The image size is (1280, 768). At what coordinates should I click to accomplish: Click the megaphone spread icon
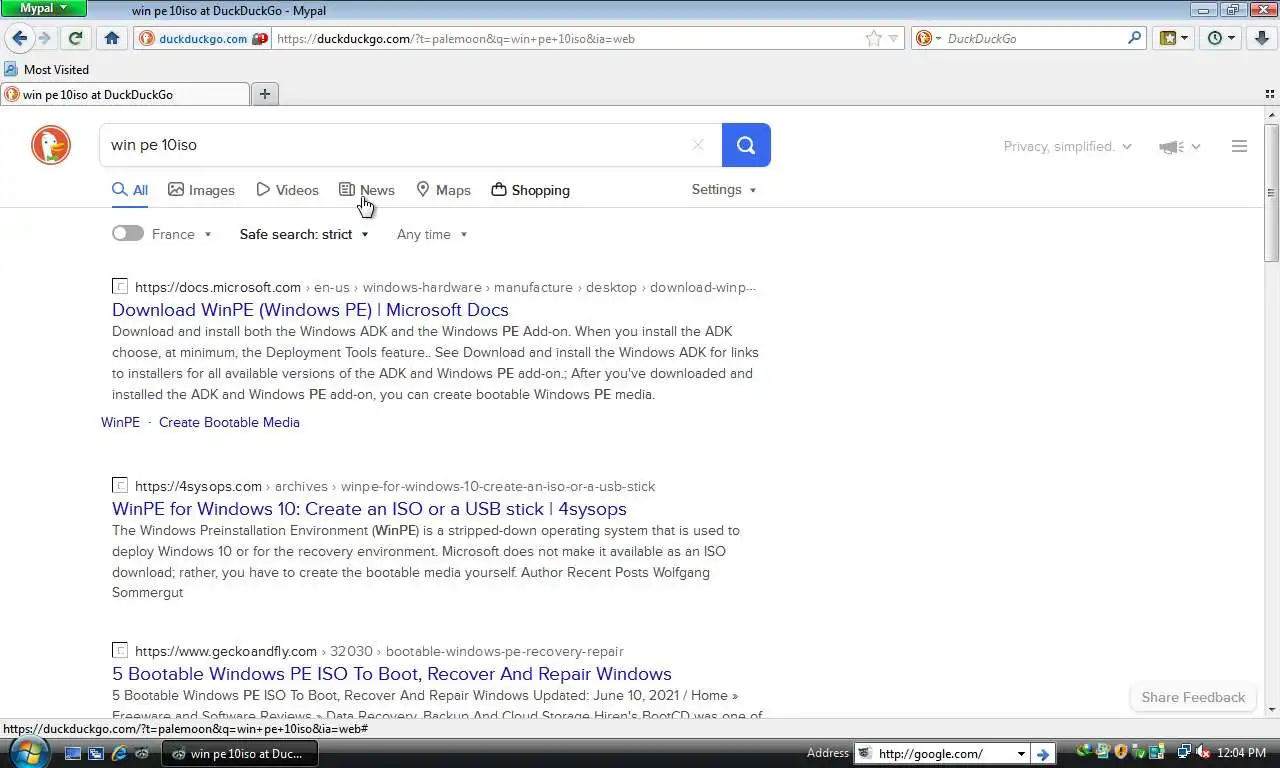(1171, 147)
